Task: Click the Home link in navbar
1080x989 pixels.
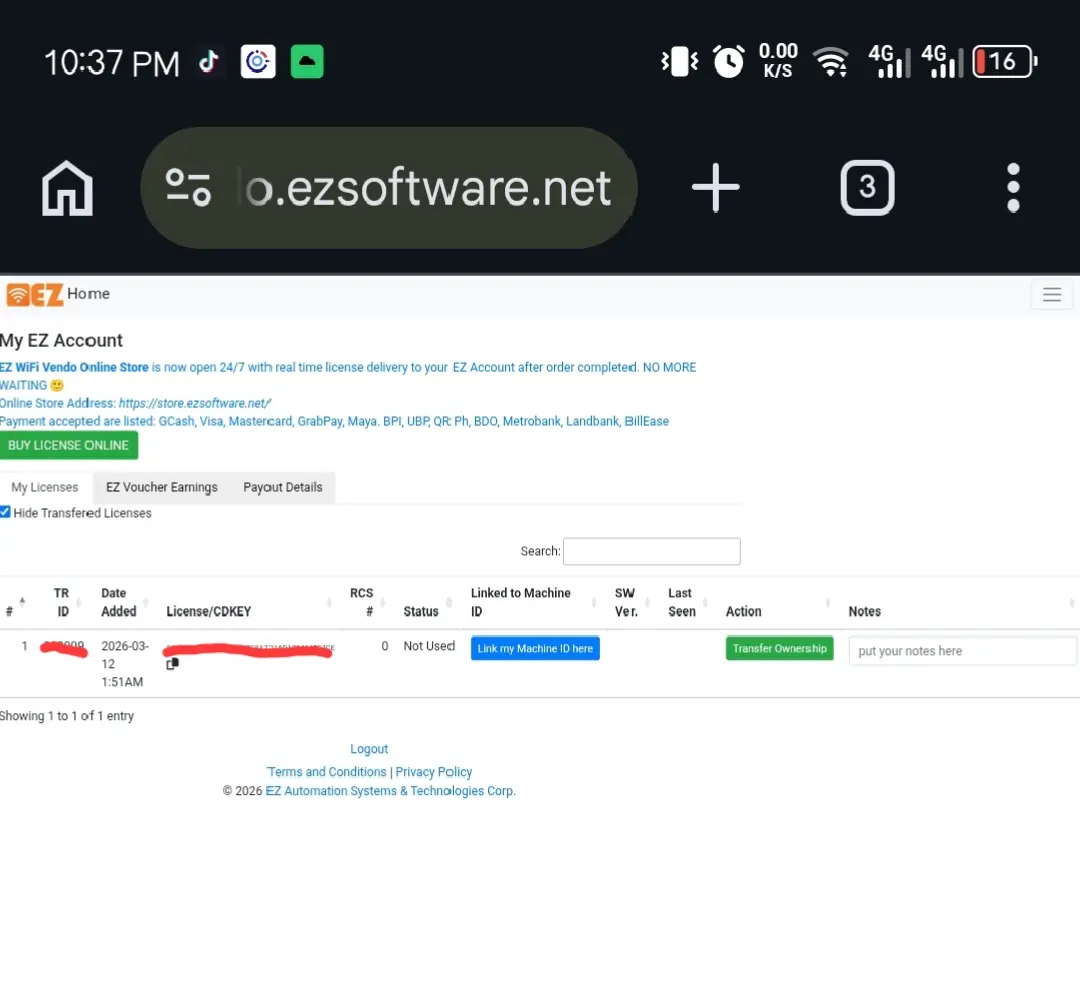Action: (88, 294)
